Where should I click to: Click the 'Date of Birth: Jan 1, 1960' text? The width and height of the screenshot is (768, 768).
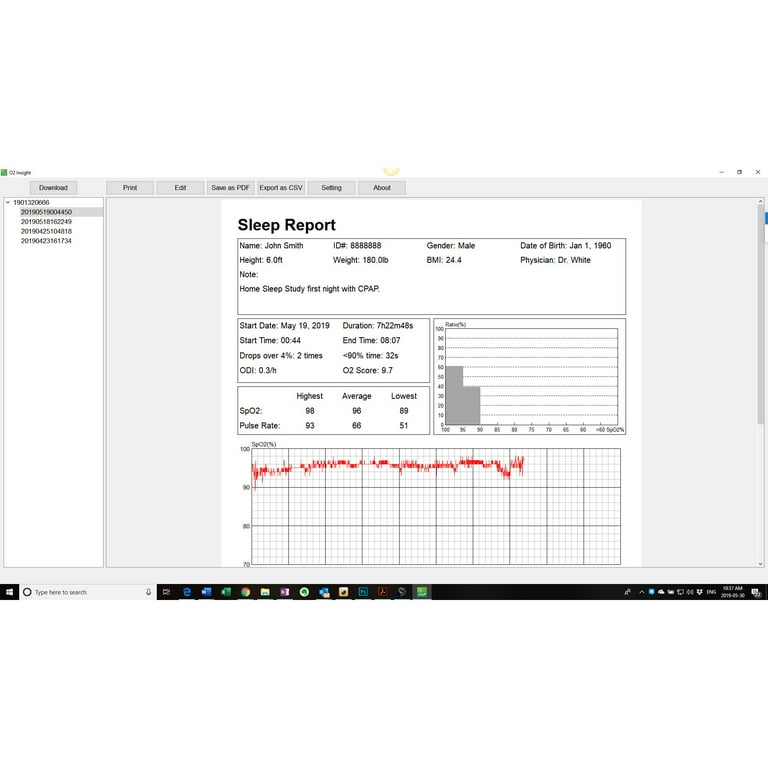coord(565,245)
